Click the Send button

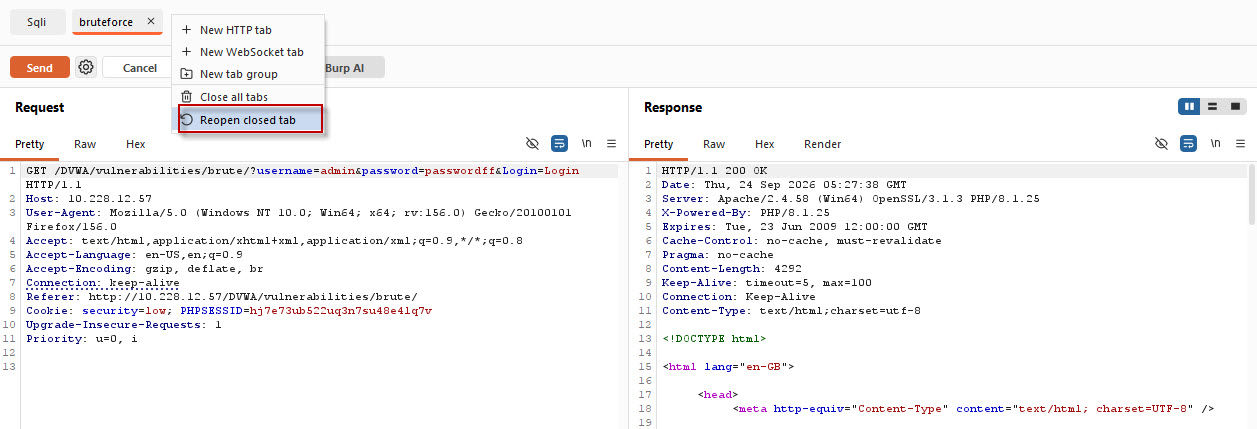40,67
